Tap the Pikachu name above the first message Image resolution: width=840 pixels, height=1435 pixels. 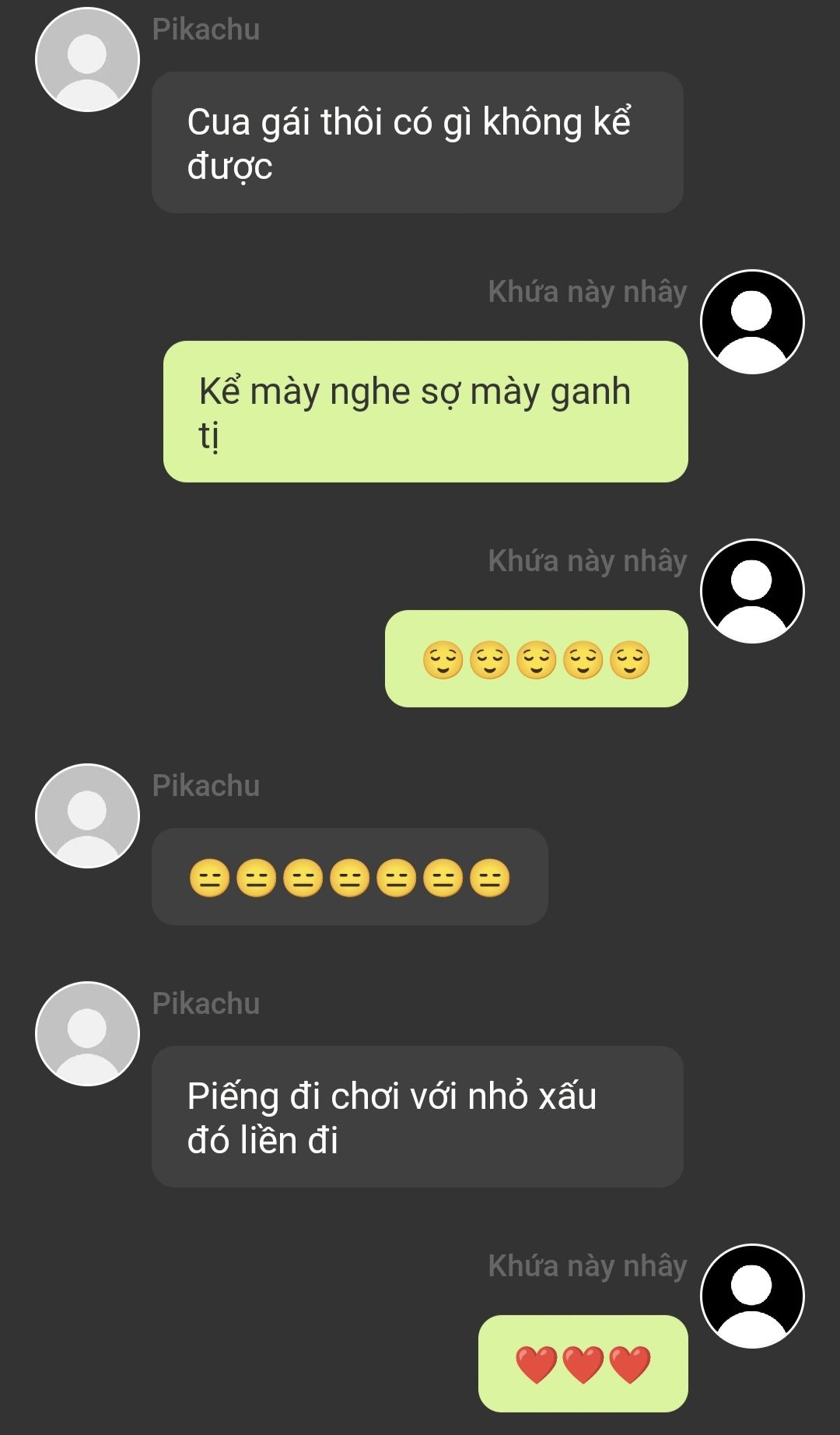pos(206,29)
